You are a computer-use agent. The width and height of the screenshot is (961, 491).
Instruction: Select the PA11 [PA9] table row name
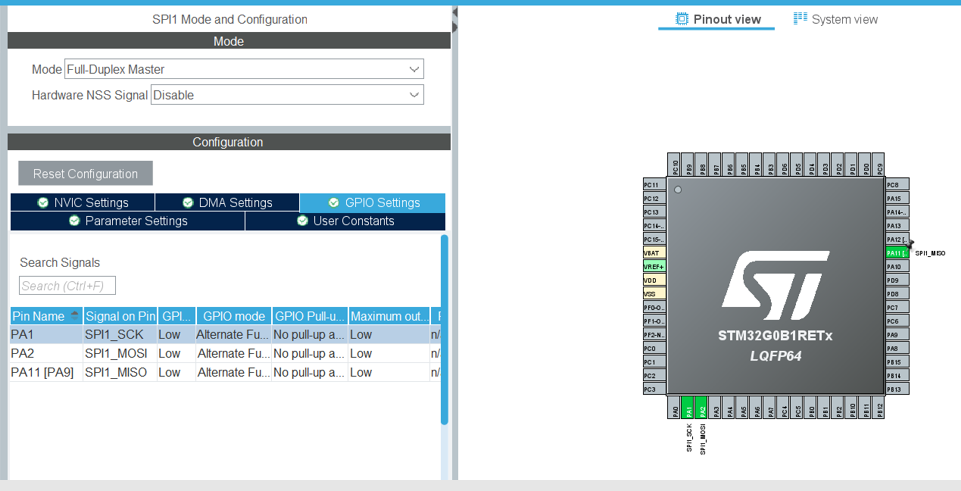[47, 372]
